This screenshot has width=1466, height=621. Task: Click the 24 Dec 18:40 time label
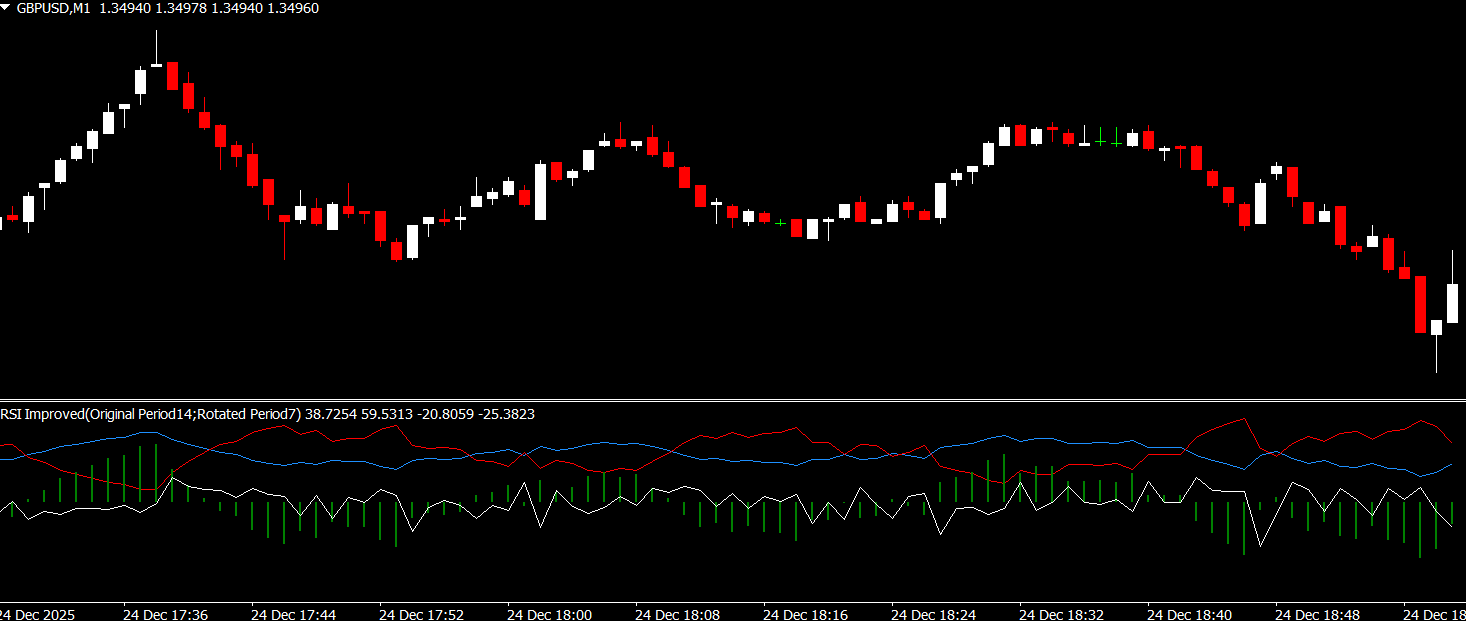[x=1189, y=614]
